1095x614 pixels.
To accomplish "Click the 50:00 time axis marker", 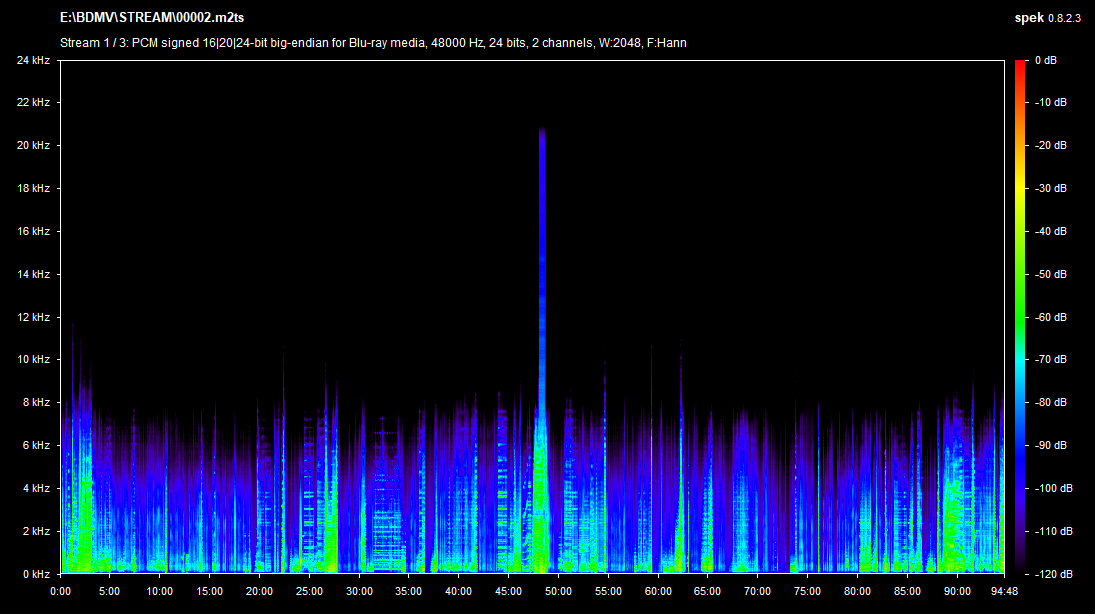I will (x=558, y=590).
